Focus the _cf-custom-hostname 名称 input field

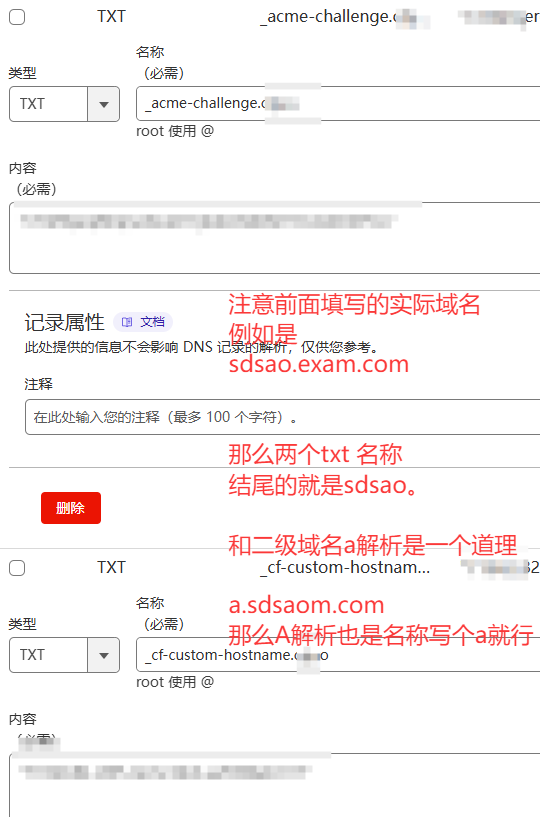coord(338,654)
